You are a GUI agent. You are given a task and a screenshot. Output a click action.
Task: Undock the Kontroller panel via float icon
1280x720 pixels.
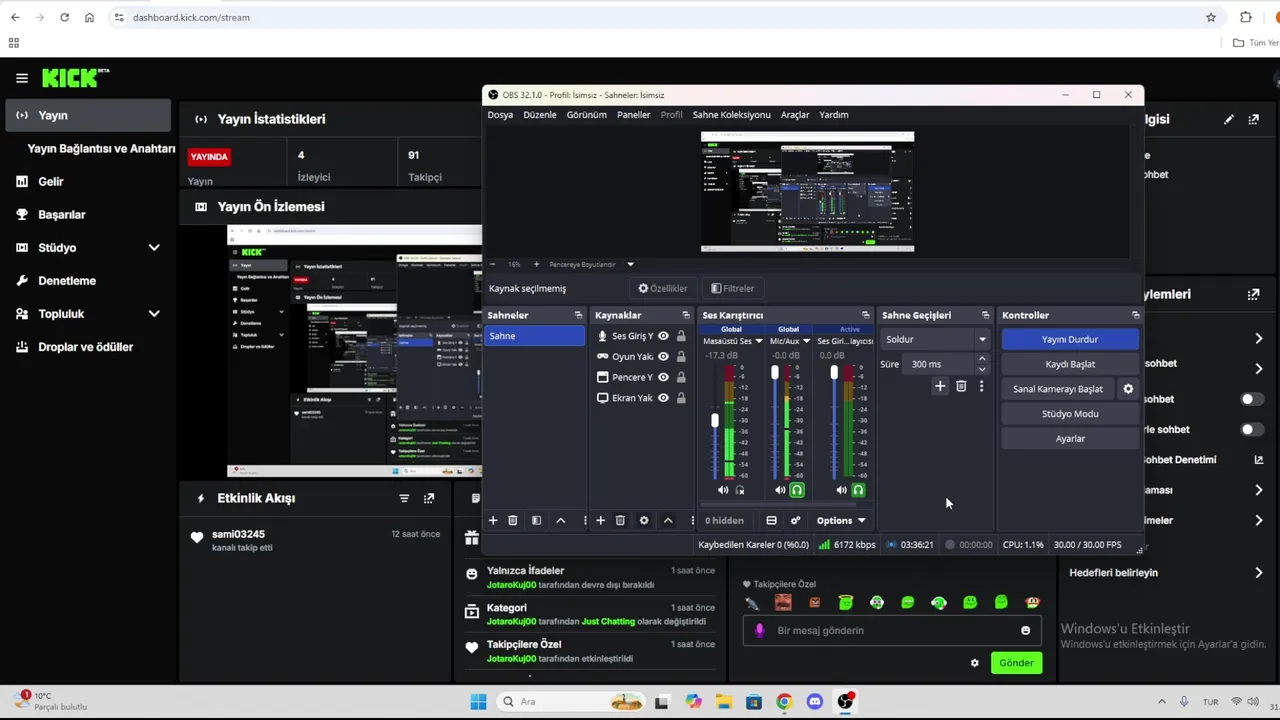click(x=1135, y=315)
